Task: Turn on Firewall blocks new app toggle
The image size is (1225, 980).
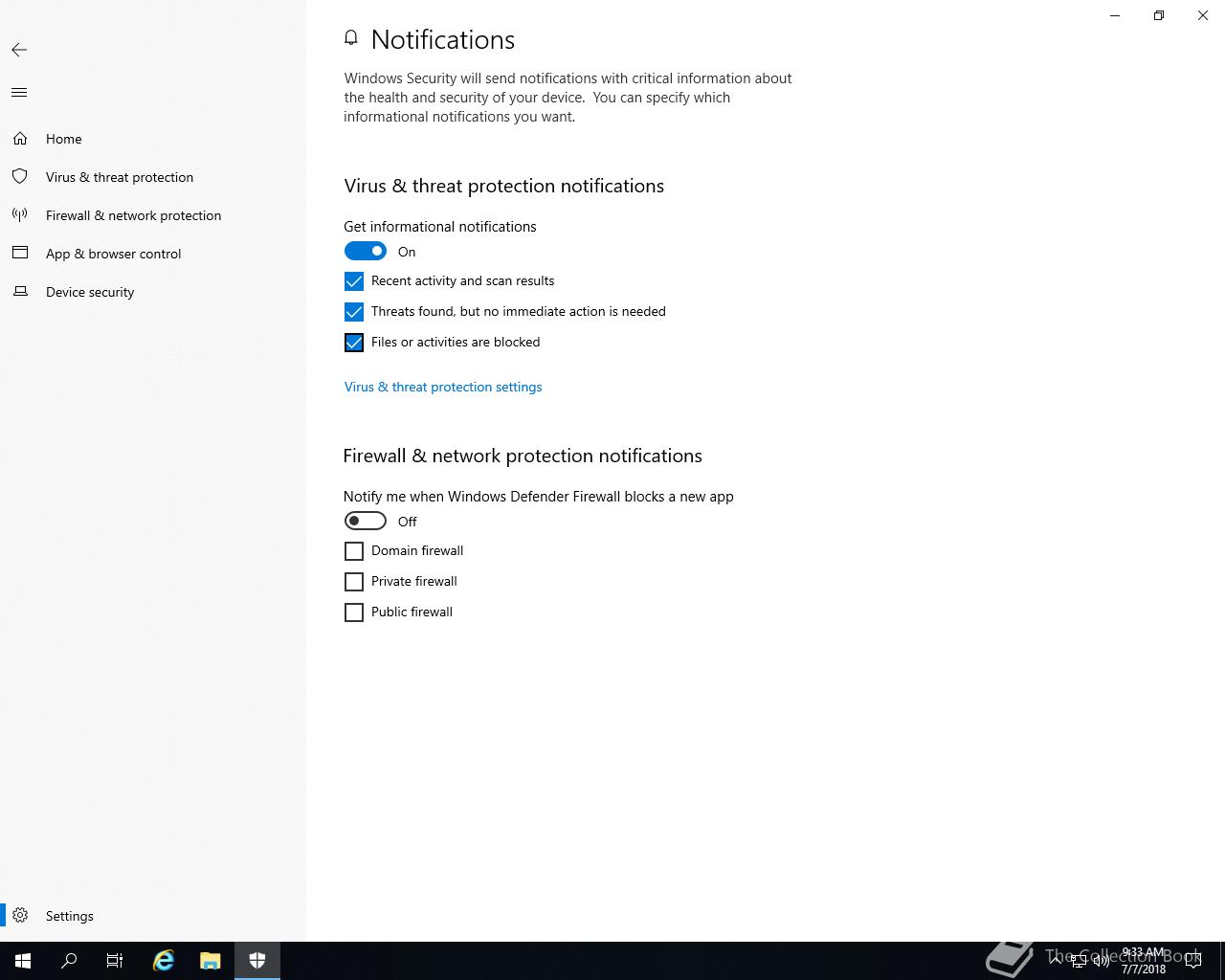Action: 366,522
